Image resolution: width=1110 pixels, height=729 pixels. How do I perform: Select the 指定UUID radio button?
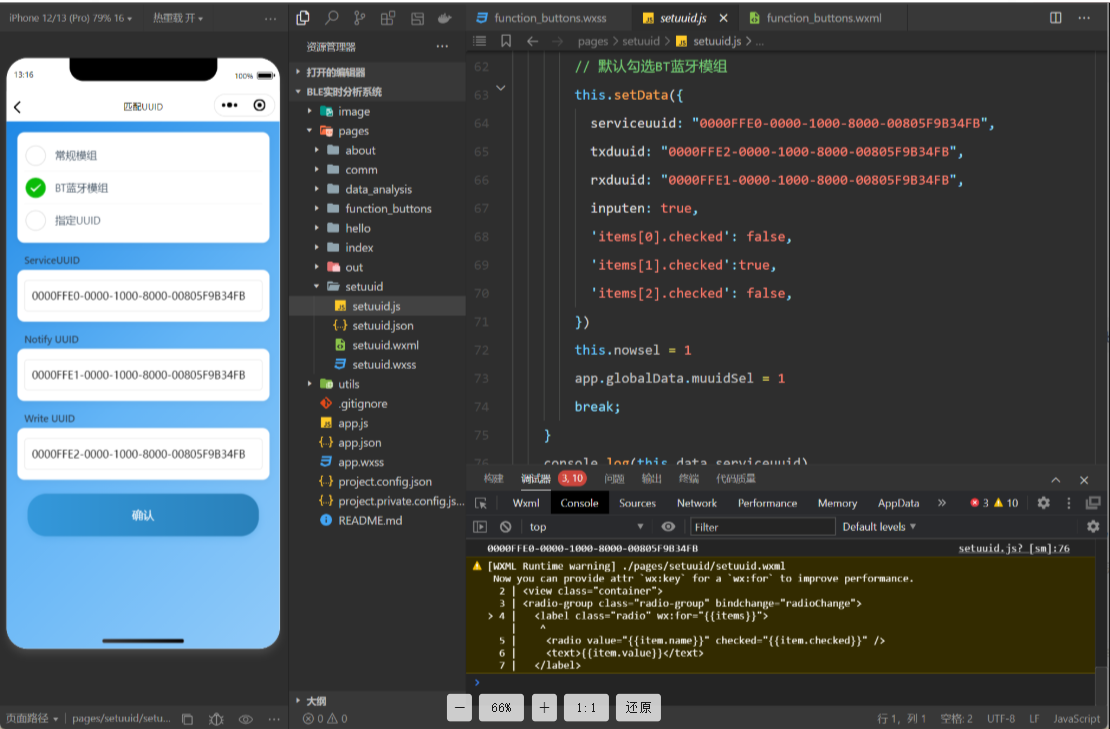(35, 220)
